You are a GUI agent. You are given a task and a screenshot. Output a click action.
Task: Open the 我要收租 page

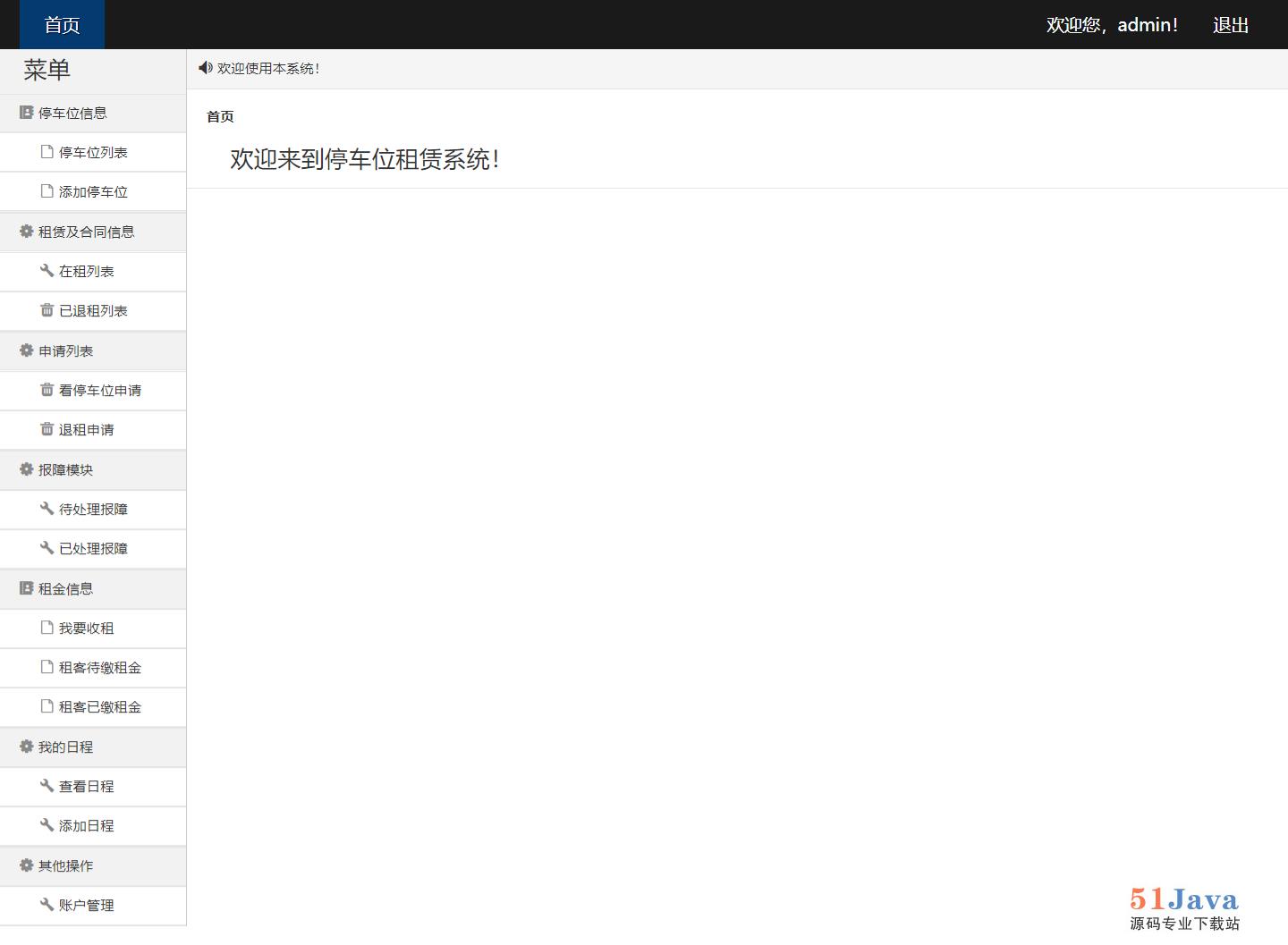(x=86, y=629)
